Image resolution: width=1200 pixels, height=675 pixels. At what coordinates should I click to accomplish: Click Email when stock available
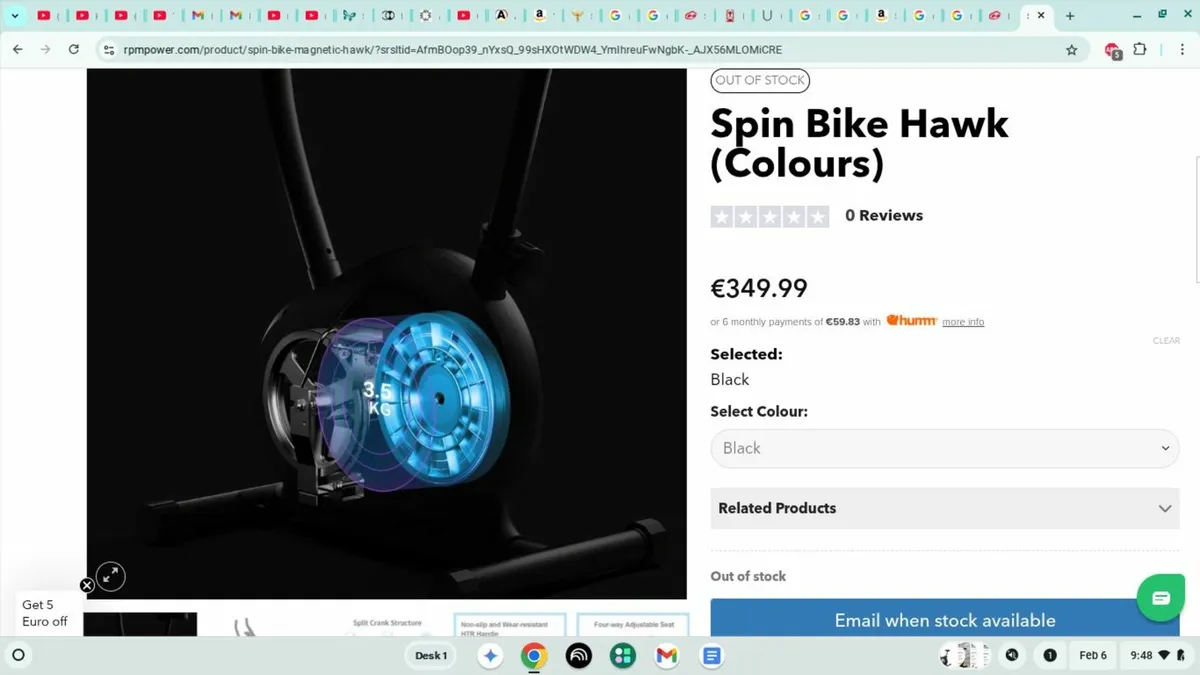pyautogui.click(x=943, y=620)
